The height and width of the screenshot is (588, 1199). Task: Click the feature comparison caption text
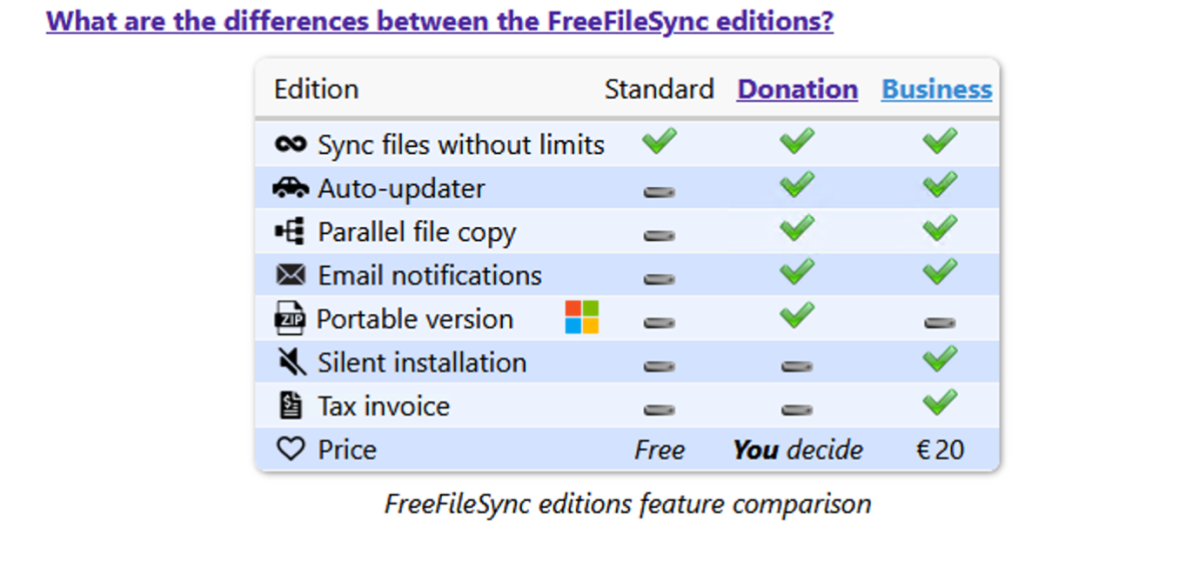point(628,504)
